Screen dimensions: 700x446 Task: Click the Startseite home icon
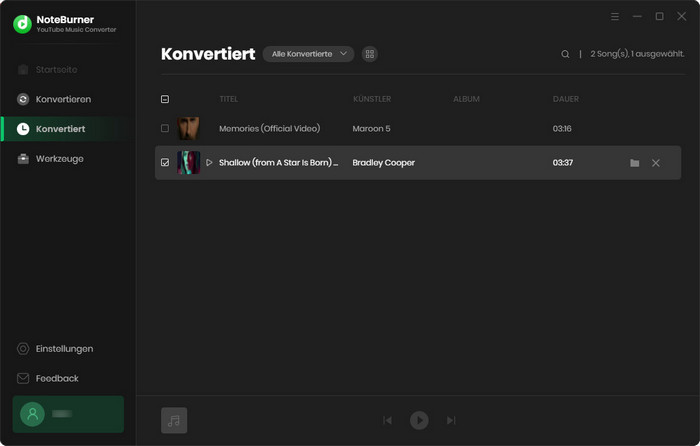(x=23, y=70)
